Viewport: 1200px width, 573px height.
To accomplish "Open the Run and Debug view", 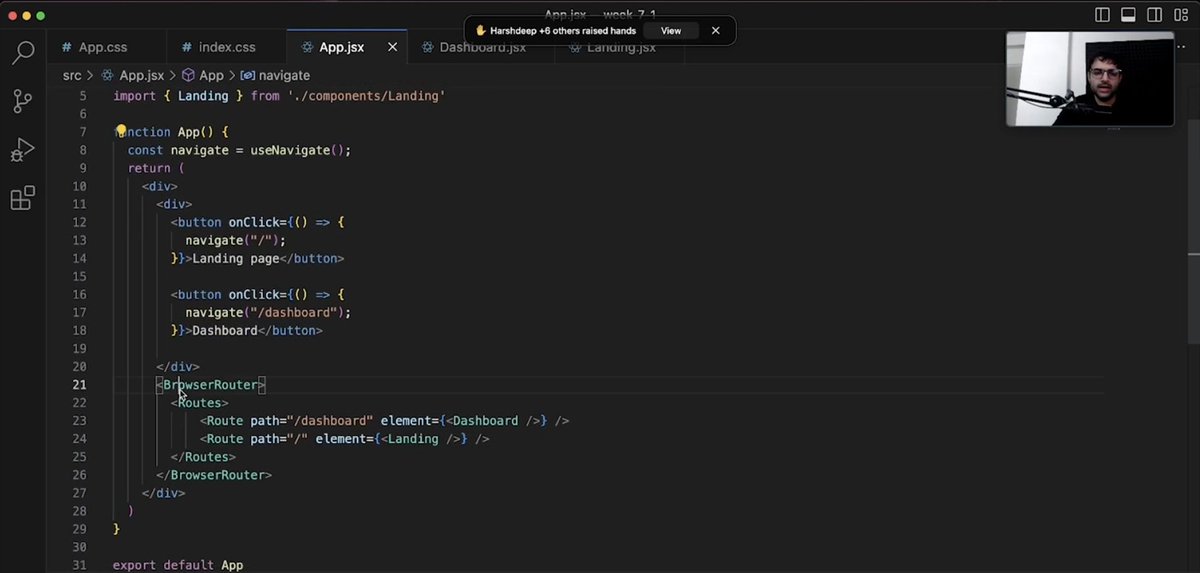I will point(22,150).
